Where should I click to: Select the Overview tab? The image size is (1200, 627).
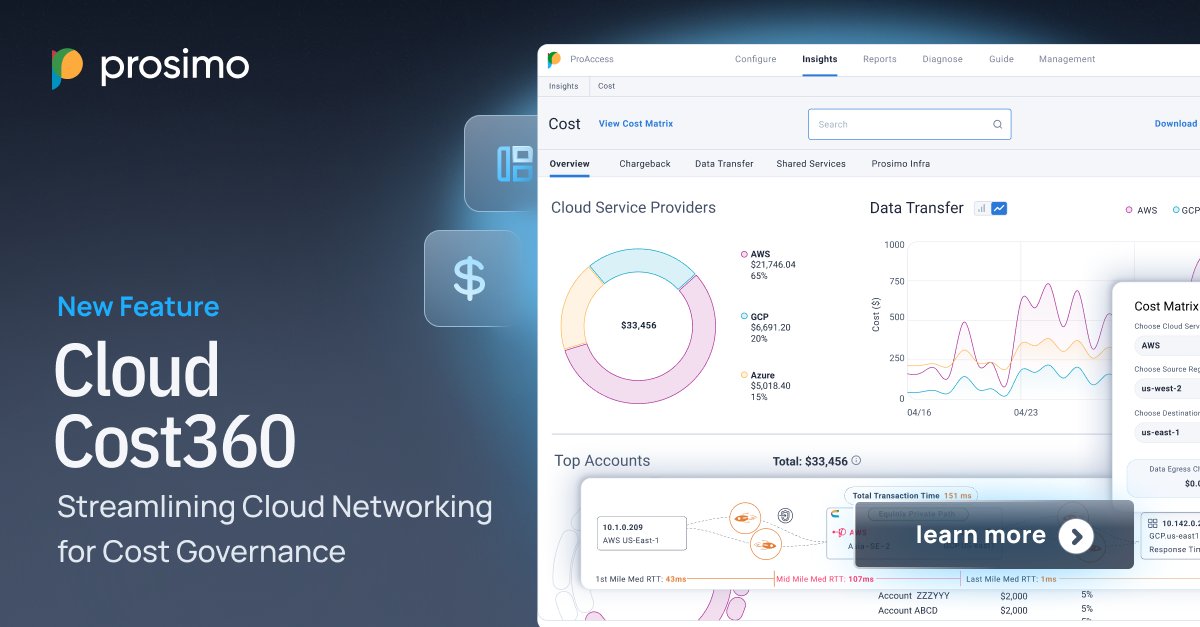(570, 163)
